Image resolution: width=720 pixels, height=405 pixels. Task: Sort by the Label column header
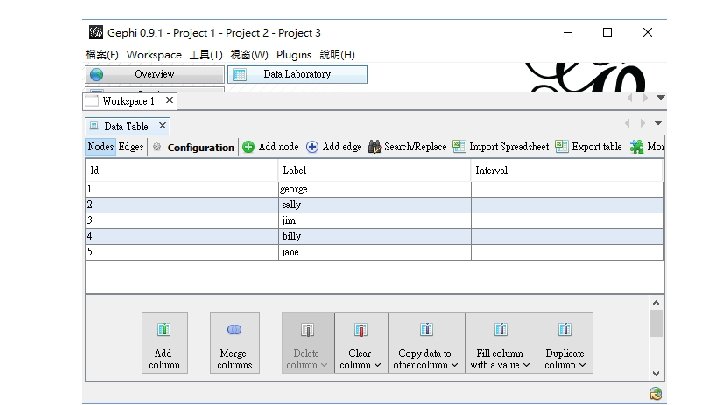[375, 170]
